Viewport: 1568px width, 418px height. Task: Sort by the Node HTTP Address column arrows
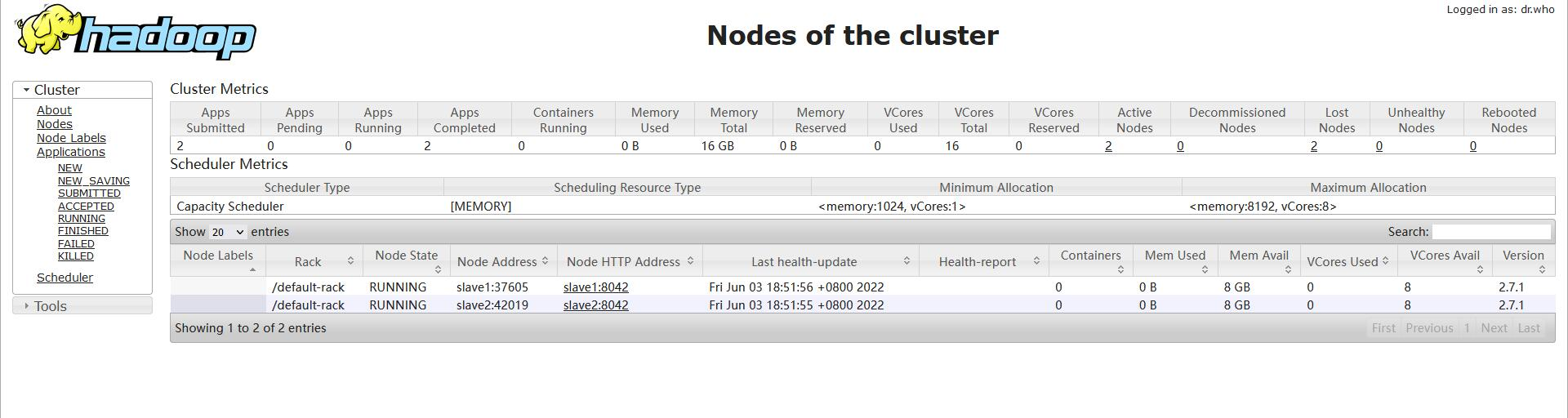click(x=690, y=261)
